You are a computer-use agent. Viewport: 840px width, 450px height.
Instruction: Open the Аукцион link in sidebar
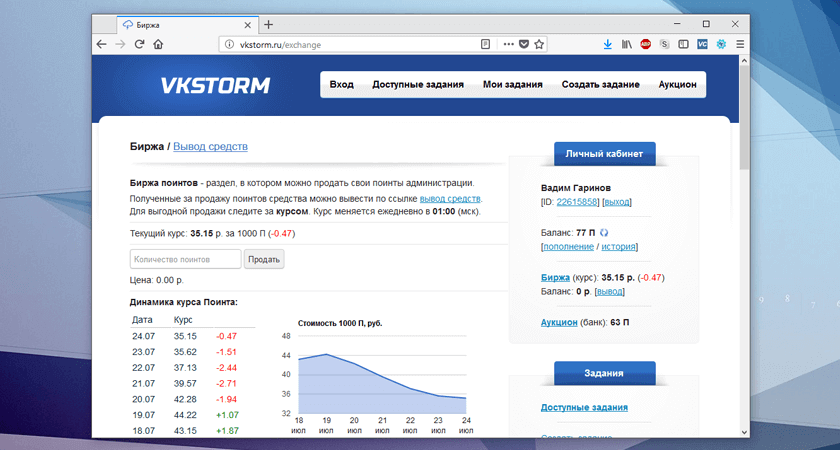click(x=559, y=322)
